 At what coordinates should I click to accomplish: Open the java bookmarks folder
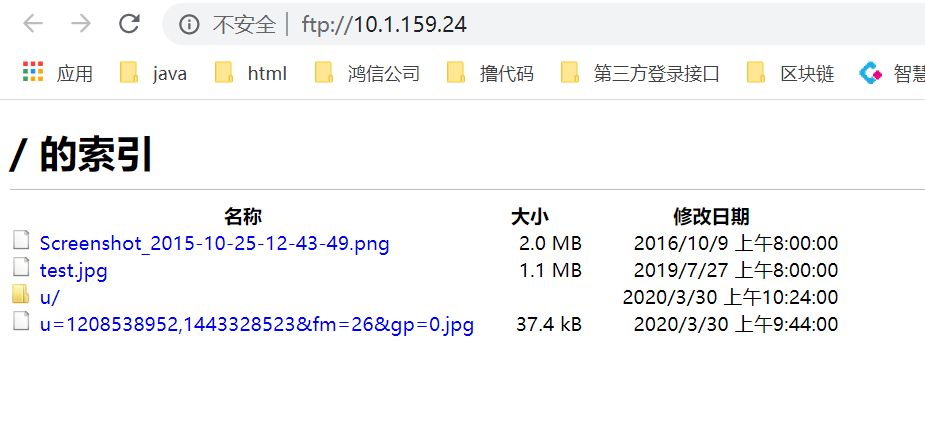coord(153,73)
